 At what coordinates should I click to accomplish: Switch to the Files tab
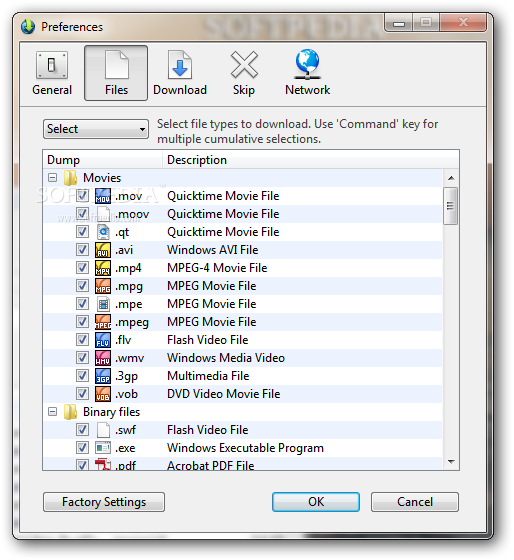(116, 73)
